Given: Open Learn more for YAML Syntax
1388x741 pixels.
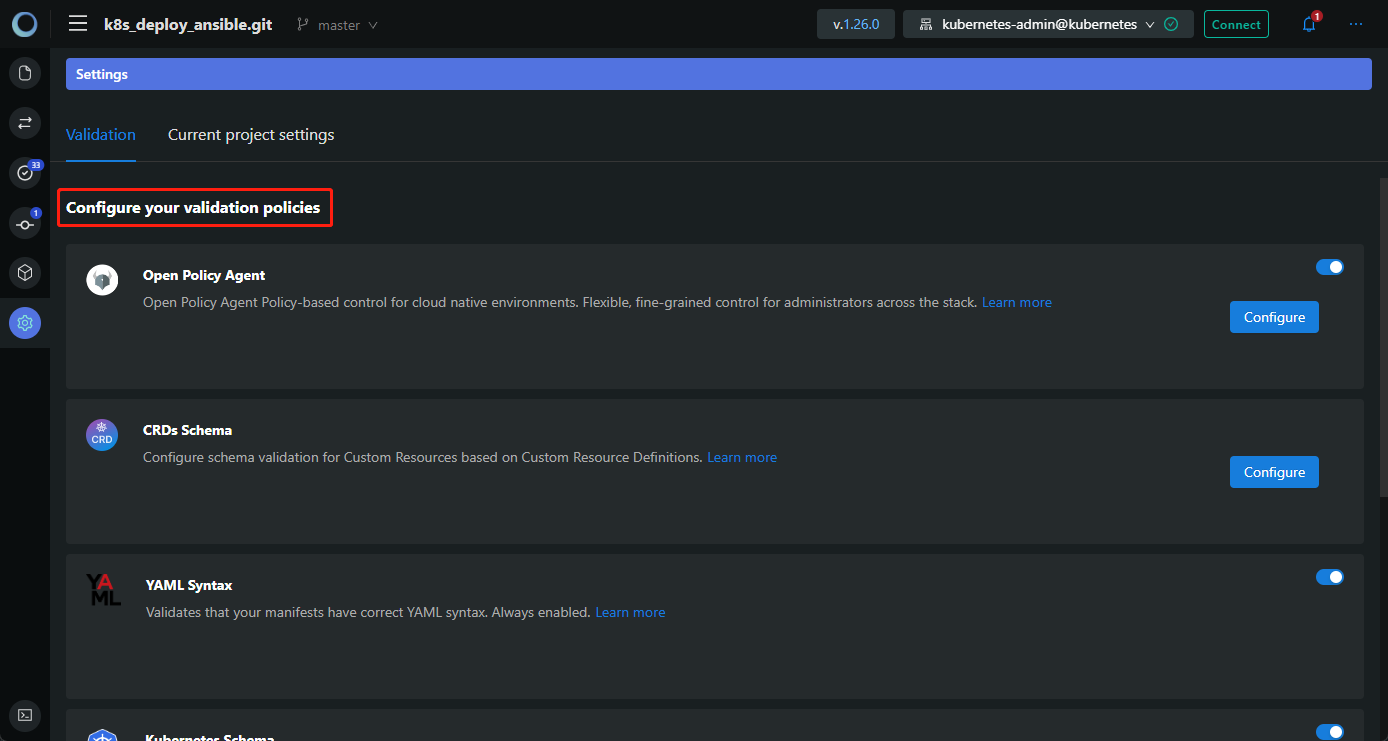Looking at the screenshot, I should (x=630, y=612).
